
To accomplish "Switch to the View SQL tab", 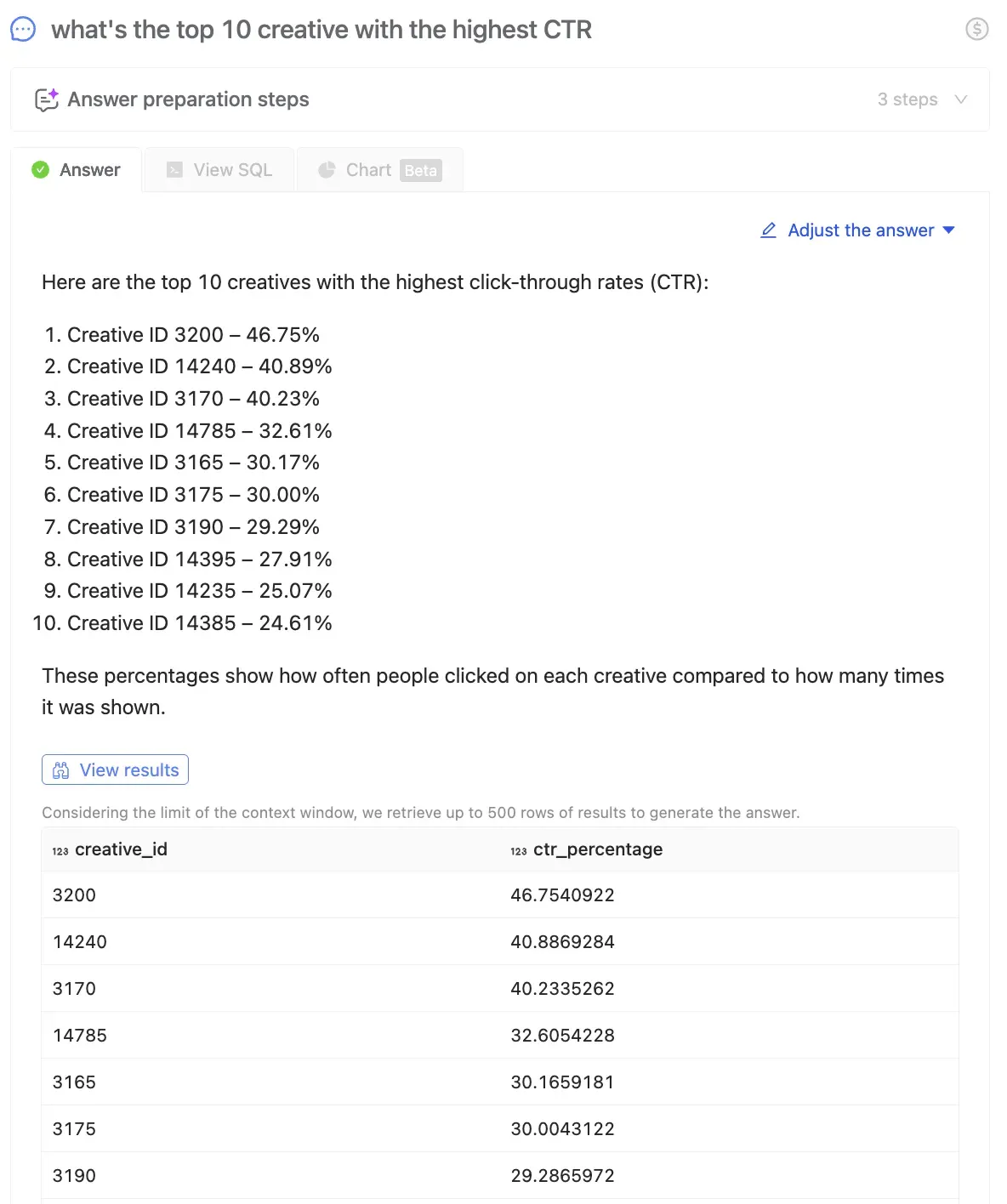I will (x=219, y=170).
